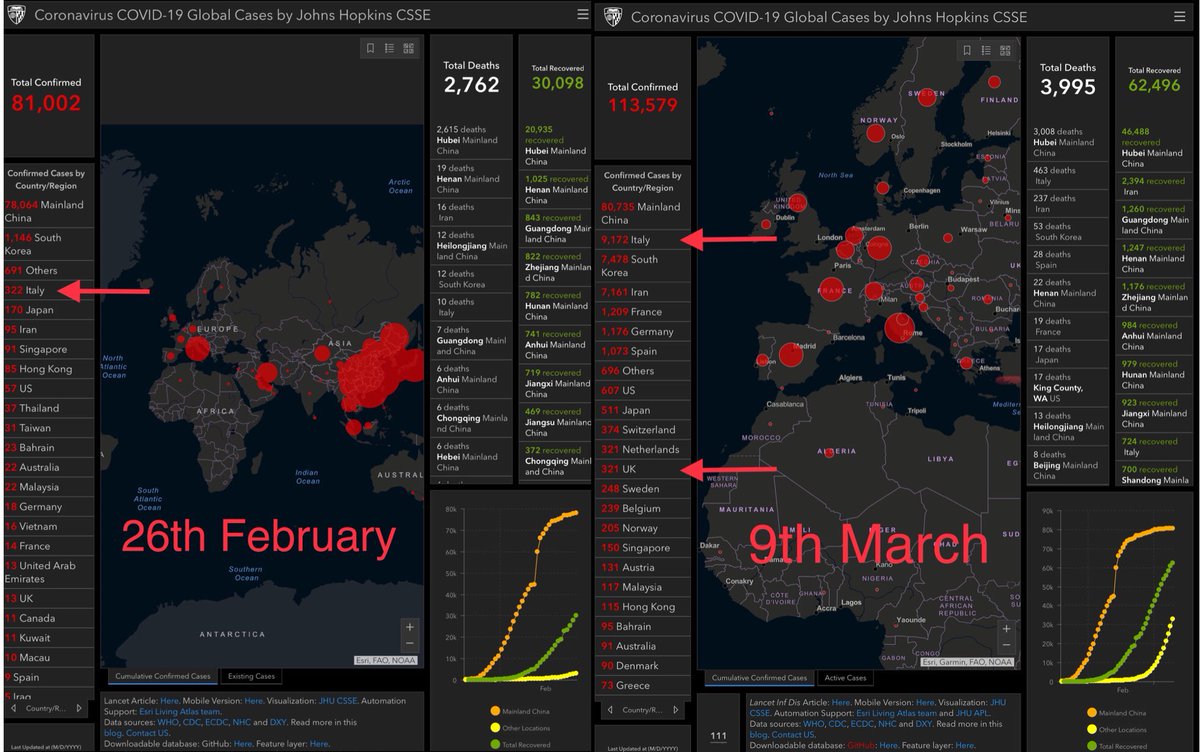Go to previous list page, left Country/Region pager
The height and width of the screenshot is (752, 1200).
coord(12,709)
